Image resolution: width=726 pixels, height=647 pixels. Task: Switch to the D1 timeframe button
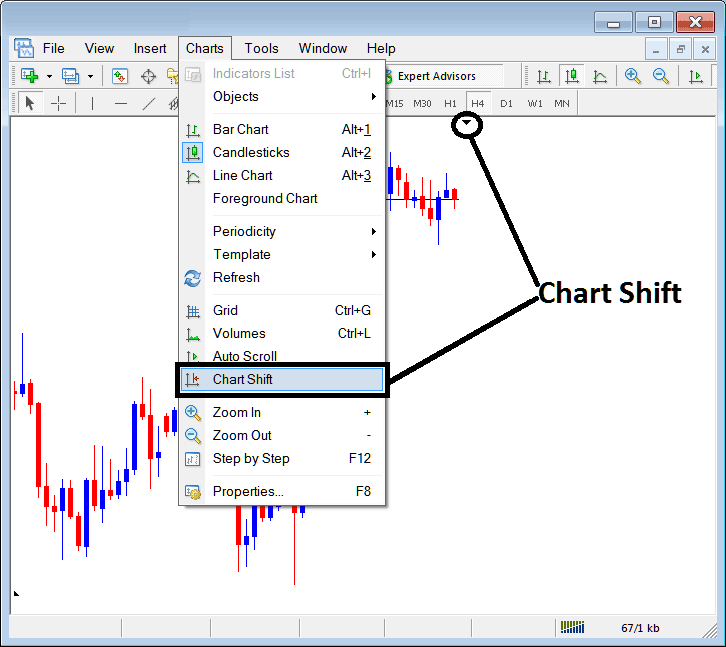point(506,103)
